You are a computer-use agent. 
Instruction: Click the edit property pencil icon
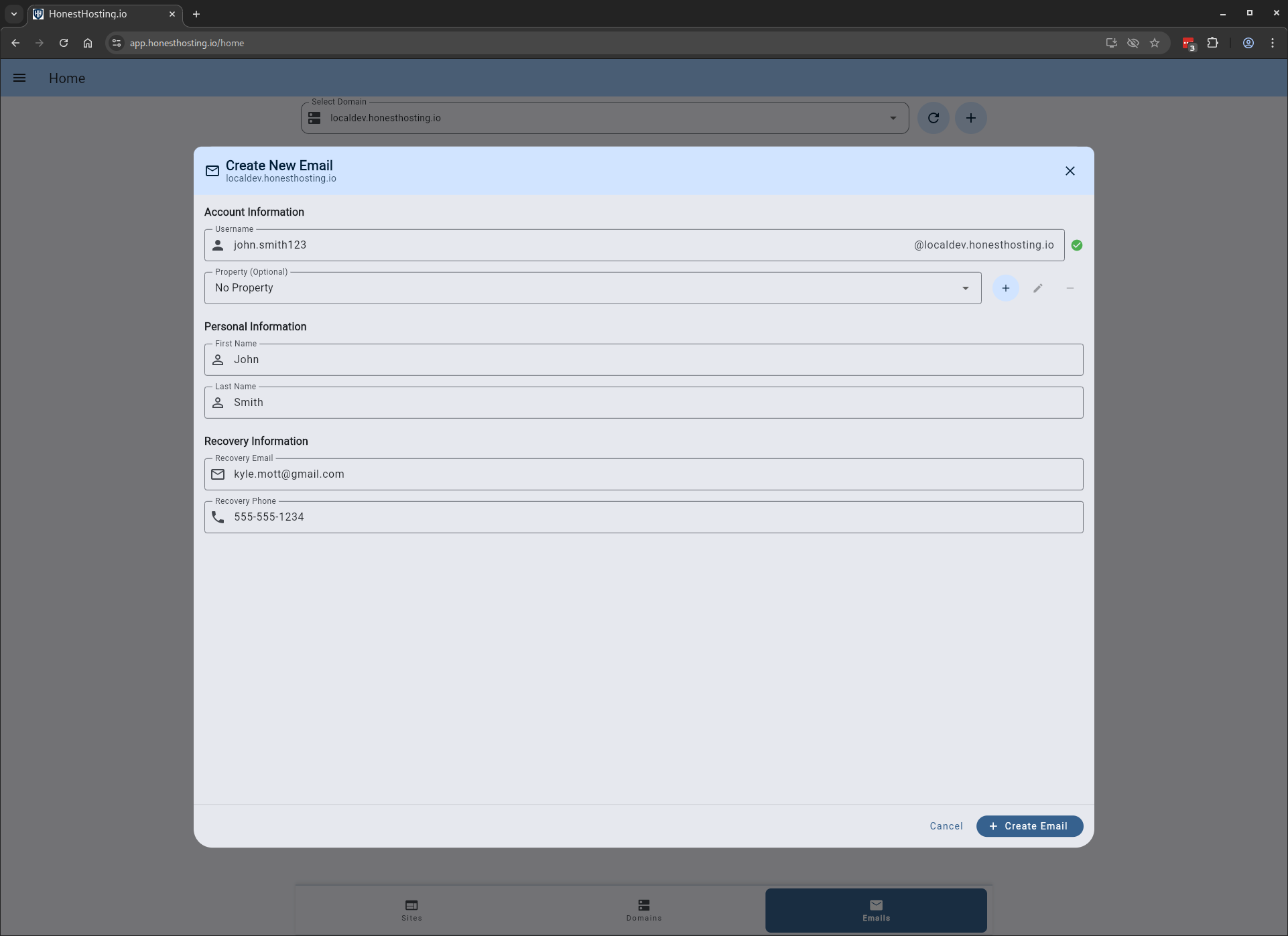click(1037, 288)
